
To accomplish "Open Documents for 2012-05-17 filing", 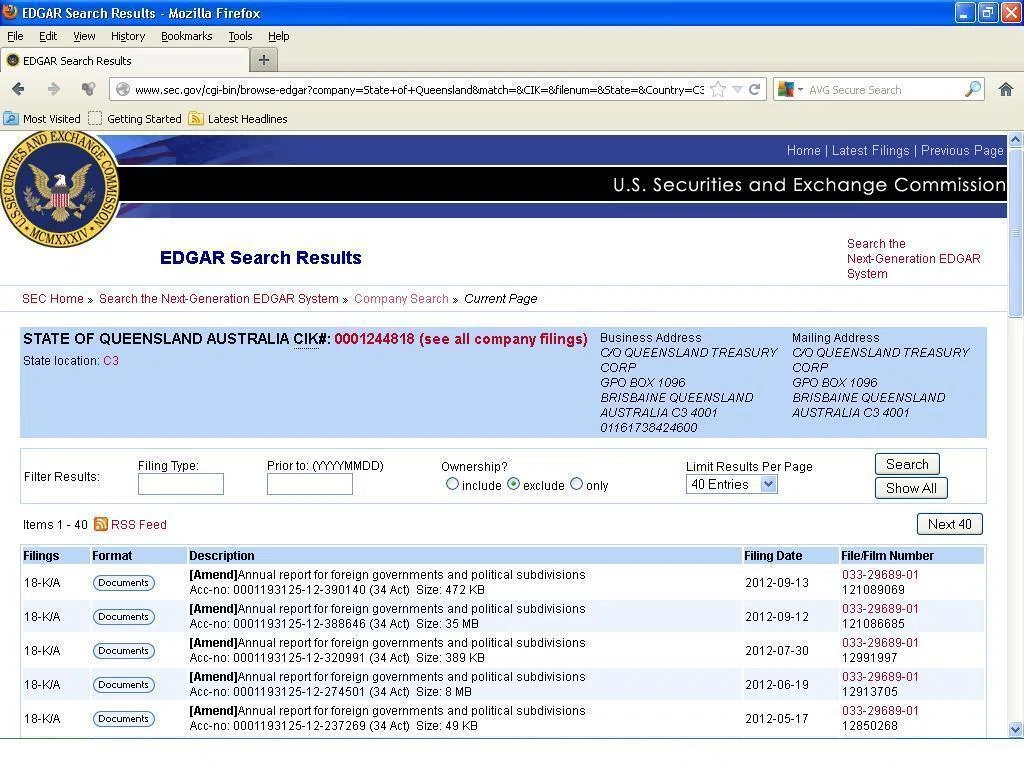I will (x=123, y=718).
